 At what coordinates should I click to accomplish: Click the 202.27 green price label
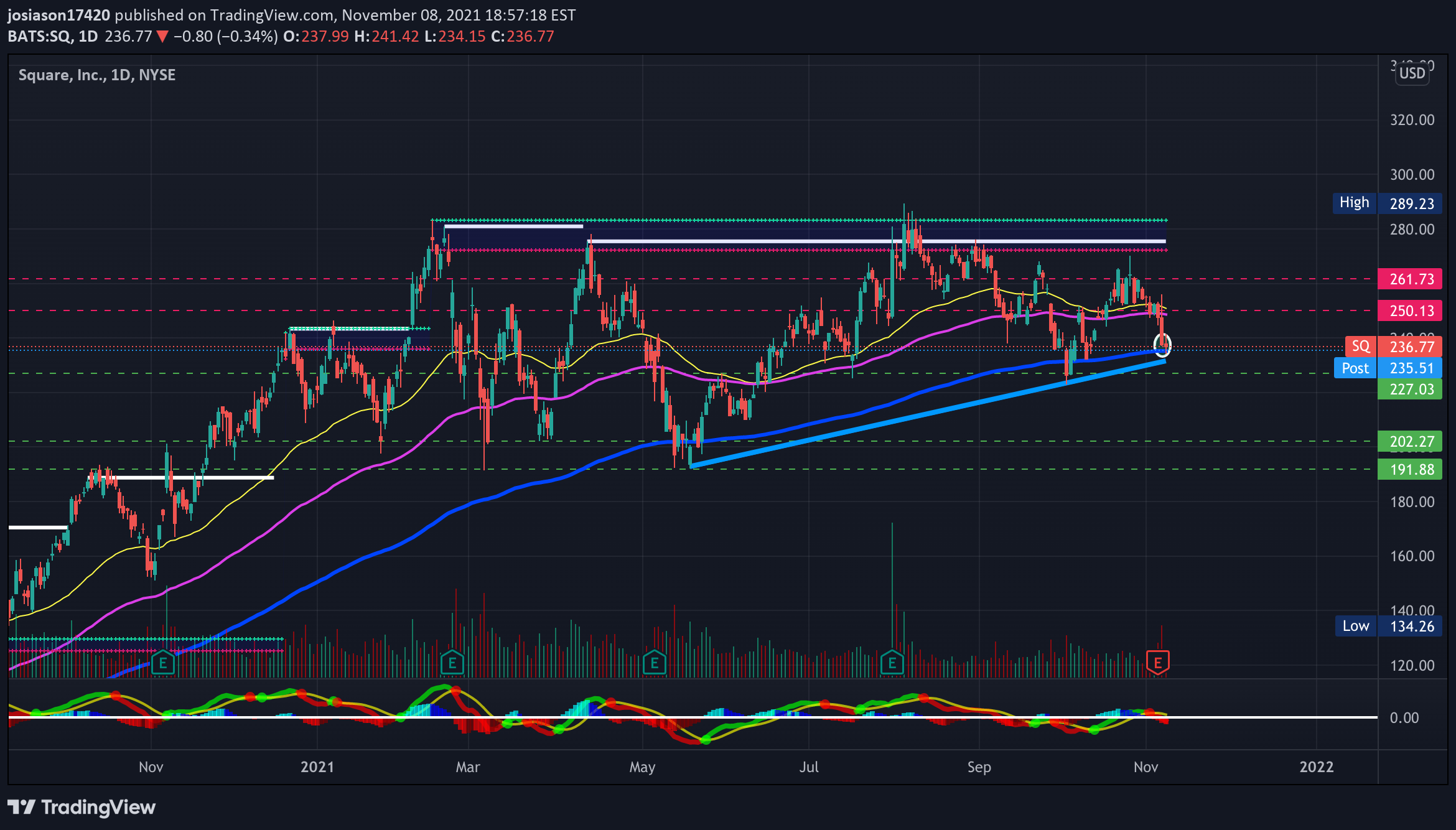(1410, 441)
